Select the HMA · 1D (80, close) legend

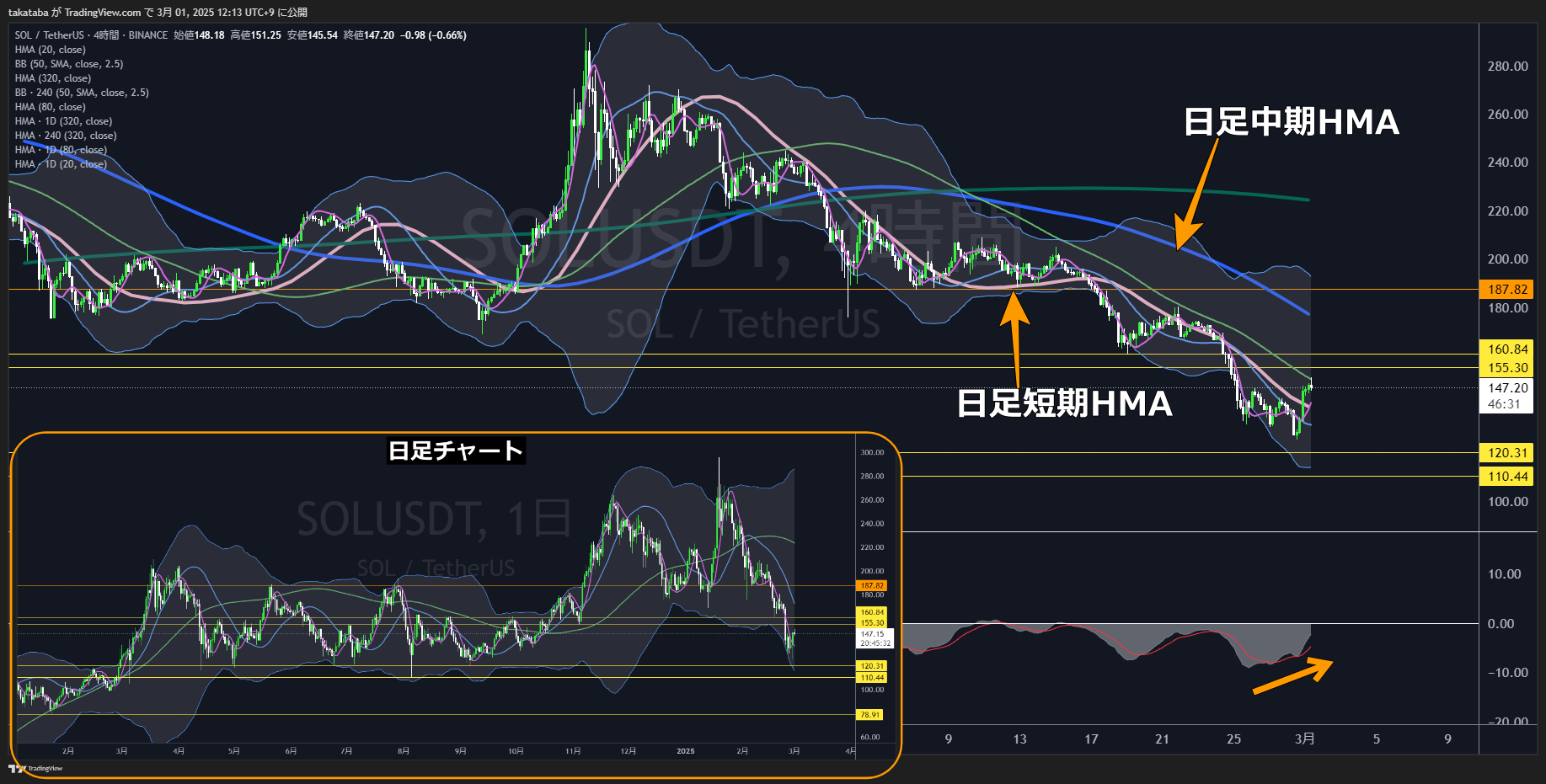coord(61,150)
